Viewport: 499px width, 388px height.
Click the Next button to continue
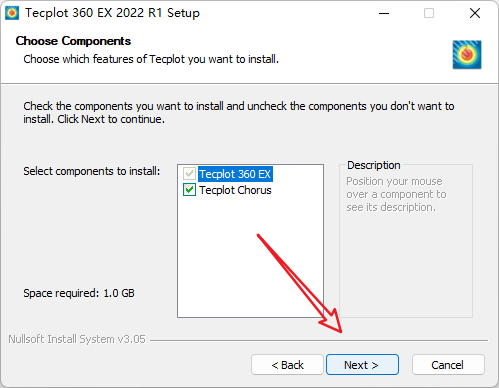click(362, 365)
